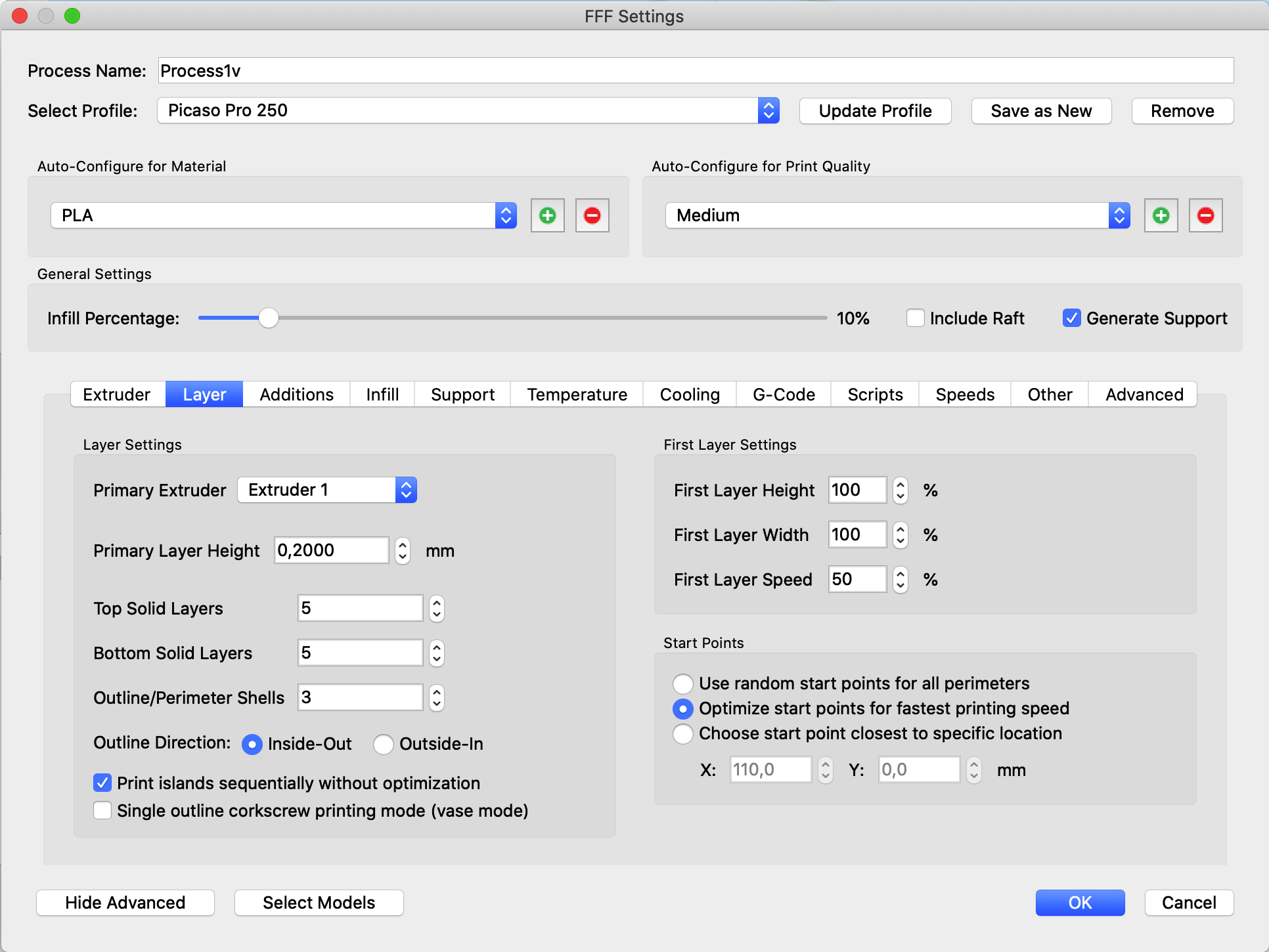The width and height of the screenshot is (1269, 952).
Task: Click red minus icon to remove PLA material
Action: coord(592,215)
